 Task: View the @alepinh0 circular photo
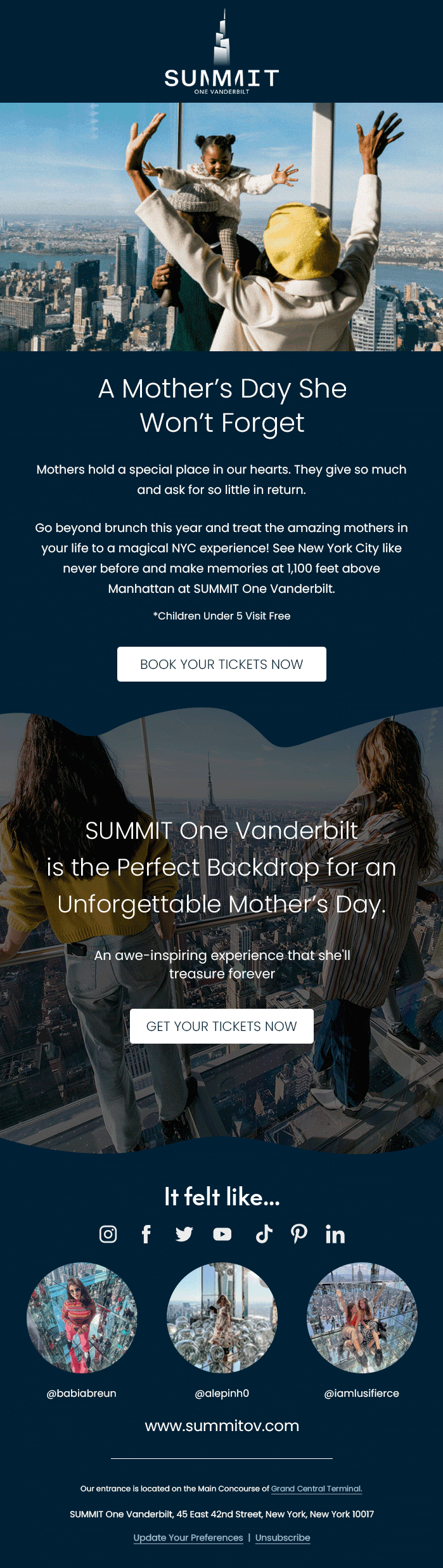tap(222, 1318)
